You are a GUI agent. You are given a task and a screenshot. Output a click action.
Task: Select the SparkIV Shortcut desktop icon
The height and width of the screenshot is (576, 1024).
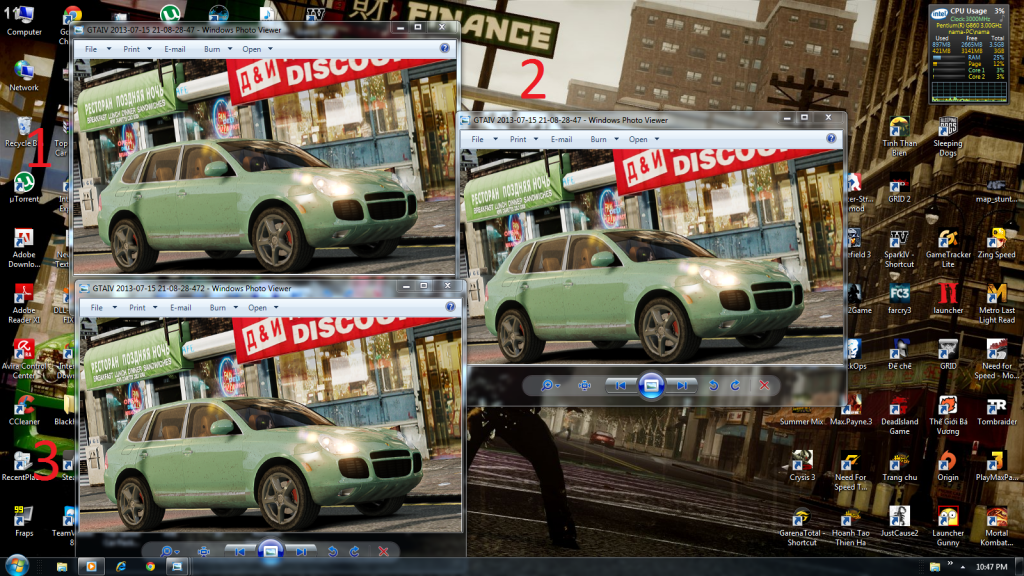click(899, 248)
